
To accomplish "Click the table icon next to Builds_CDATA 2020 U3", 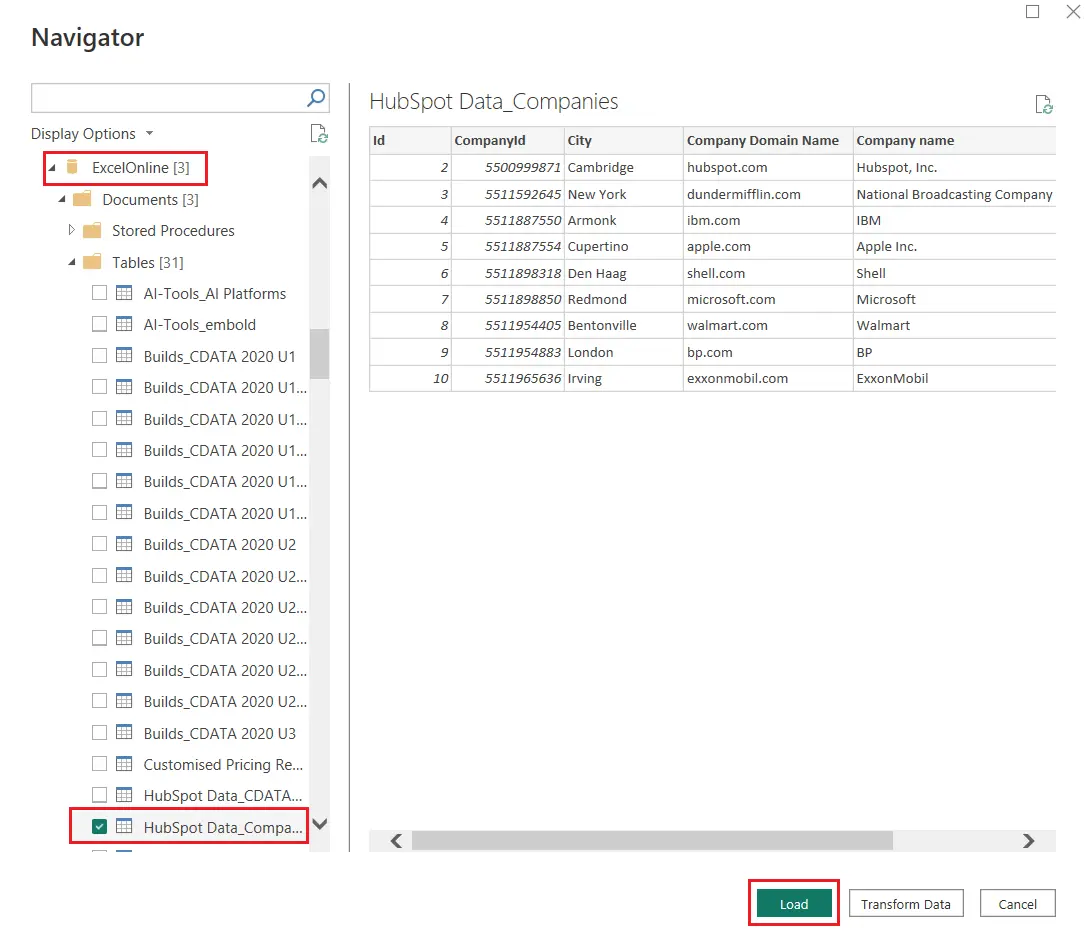I will tap(122, 732).
